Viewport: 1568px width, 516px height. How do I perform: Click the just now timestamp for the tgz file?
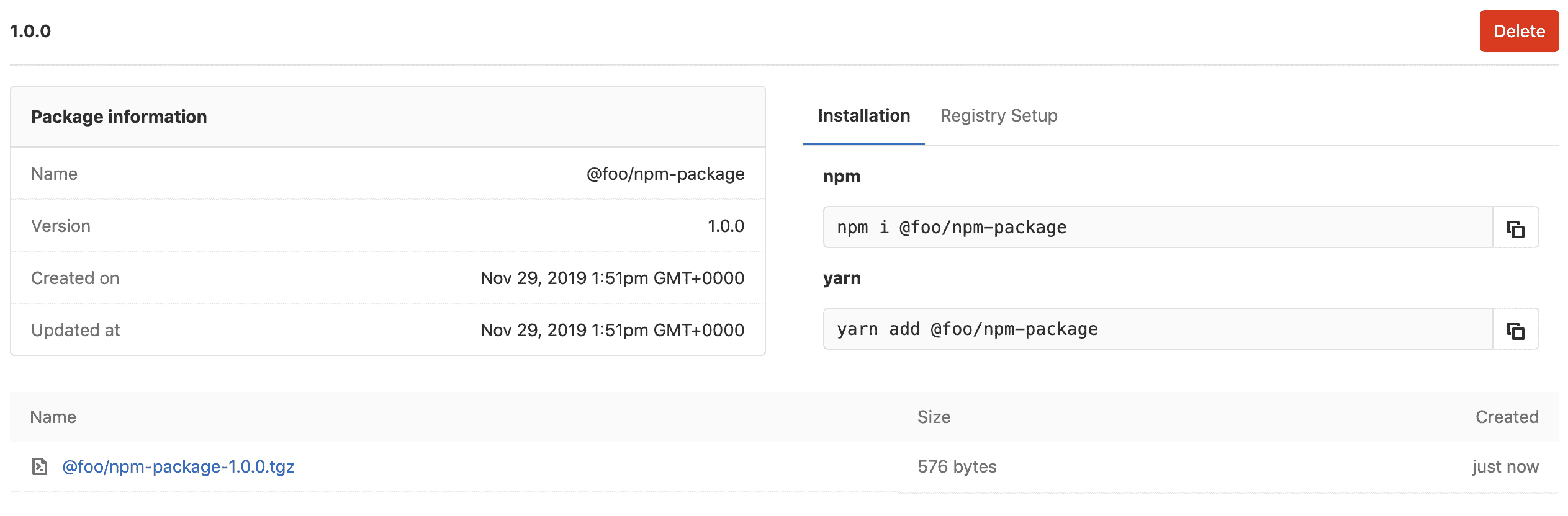(1506, 466)
